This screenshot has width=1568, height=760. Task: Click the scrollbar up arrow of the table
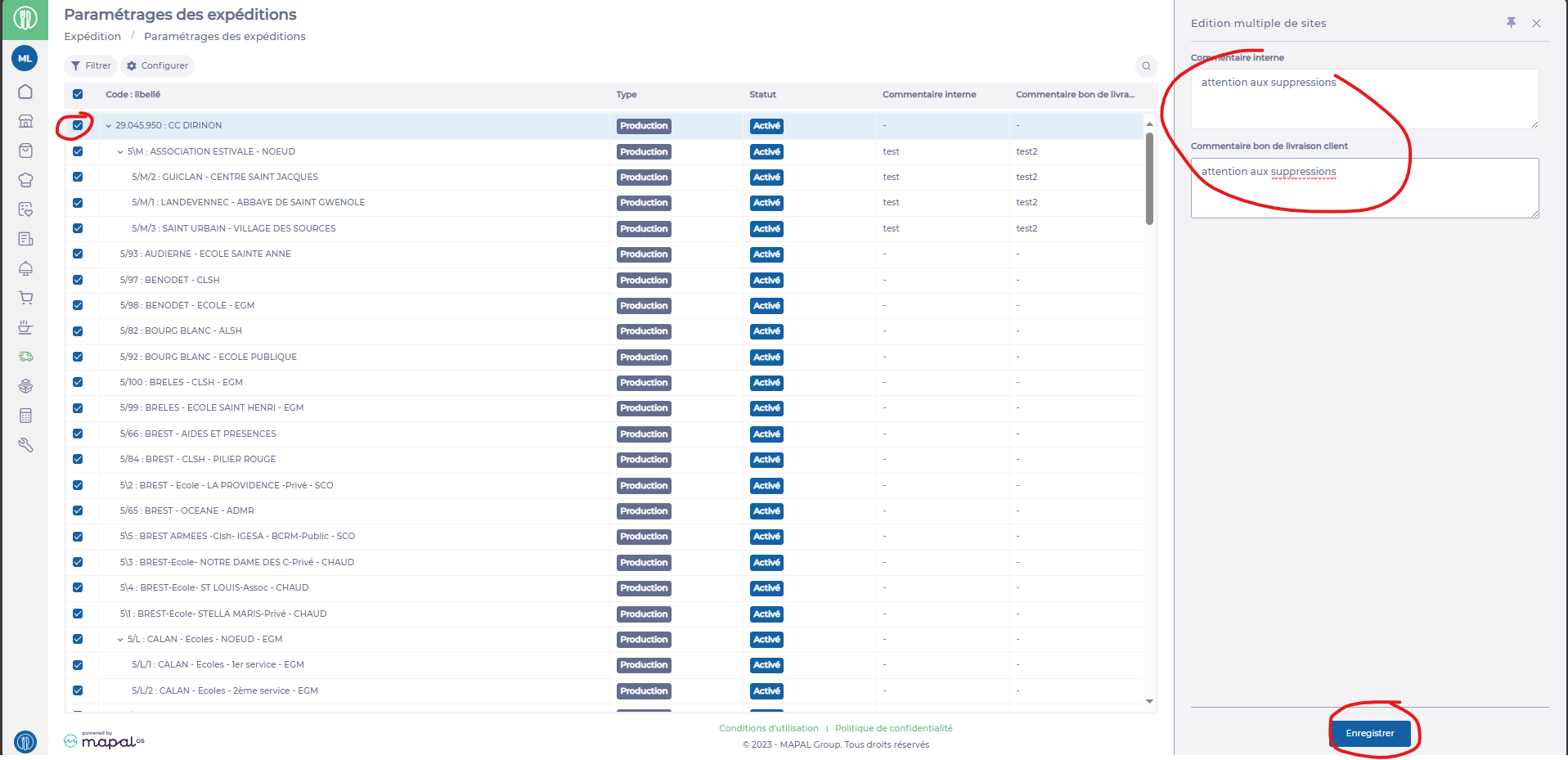coord(1149,124)
